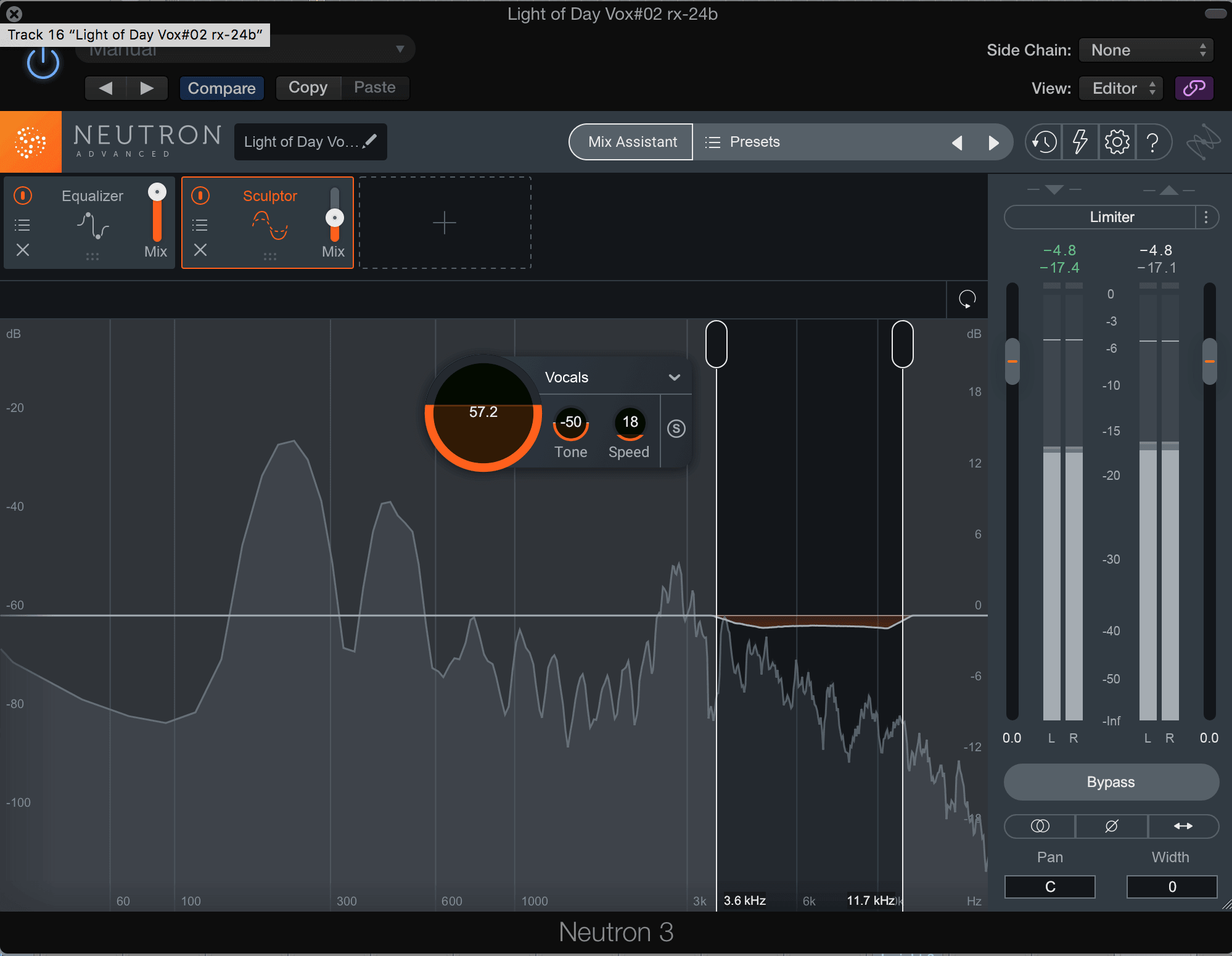Click the output meter up triangle
Image resolution: width=1232 pixels, height=956 pixels.
[1169, 189]
